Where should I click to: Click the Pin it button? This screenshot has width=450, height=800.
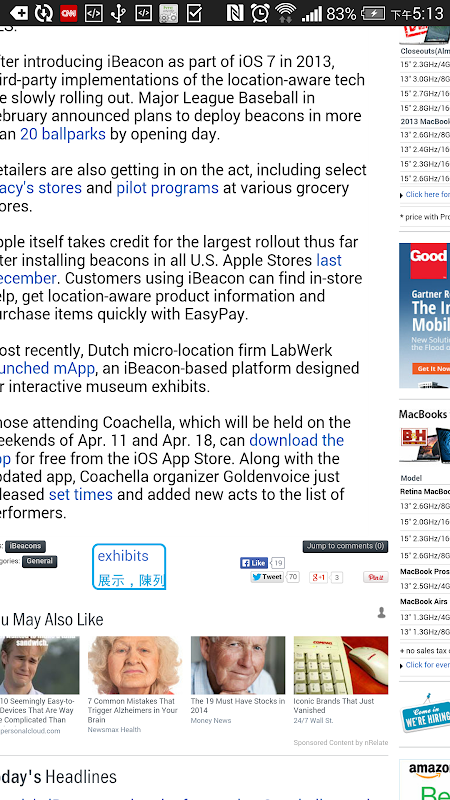(x=376, y=578)
